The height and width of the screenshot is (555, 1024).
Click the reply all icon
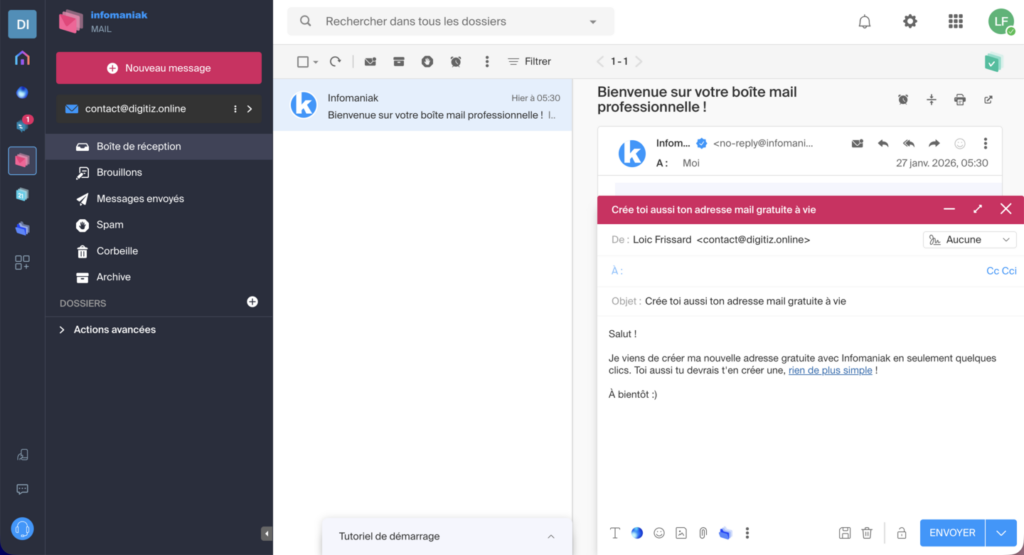(x=908, y=144)
